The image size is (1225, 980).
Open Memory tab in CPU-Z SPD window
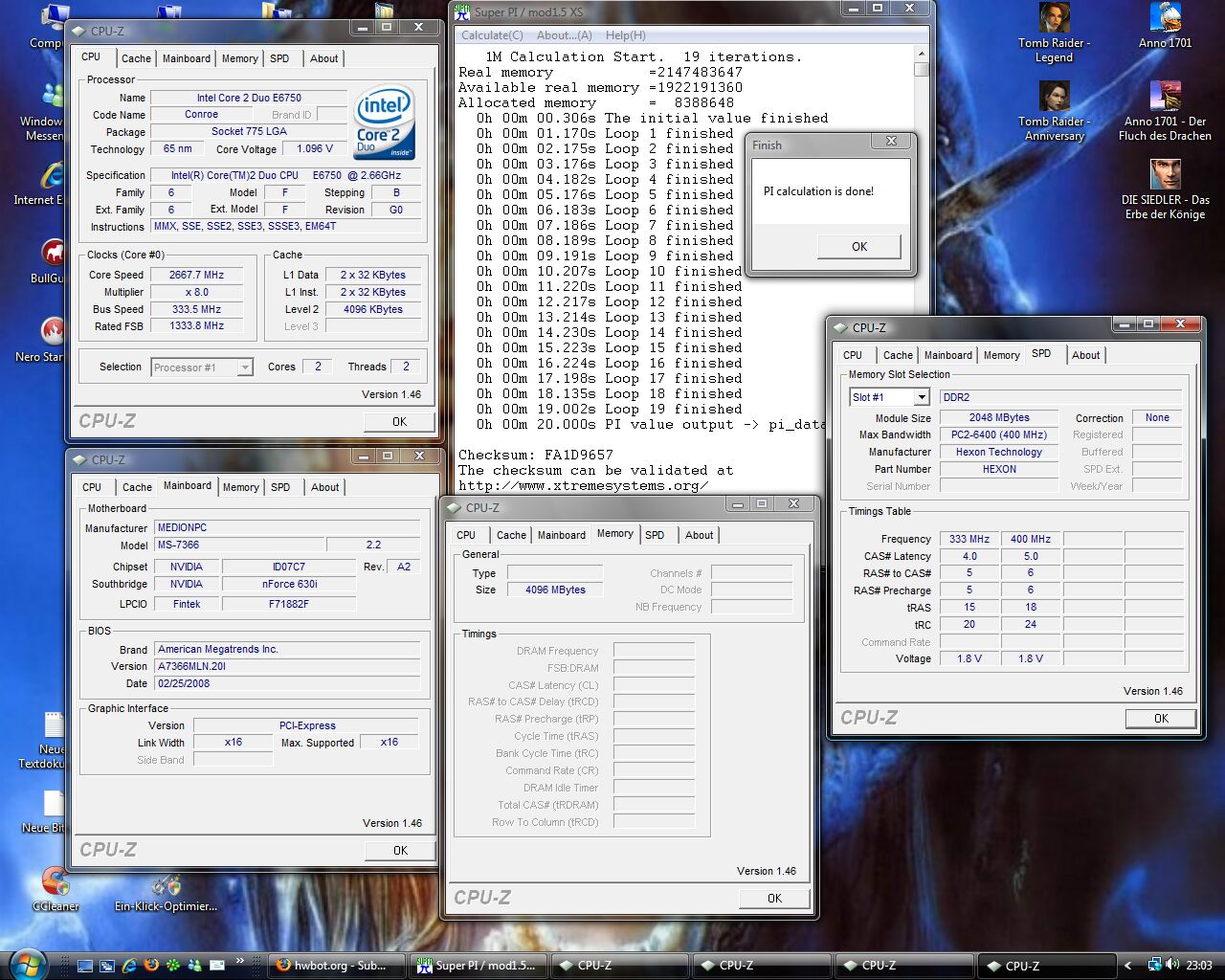1001,355
